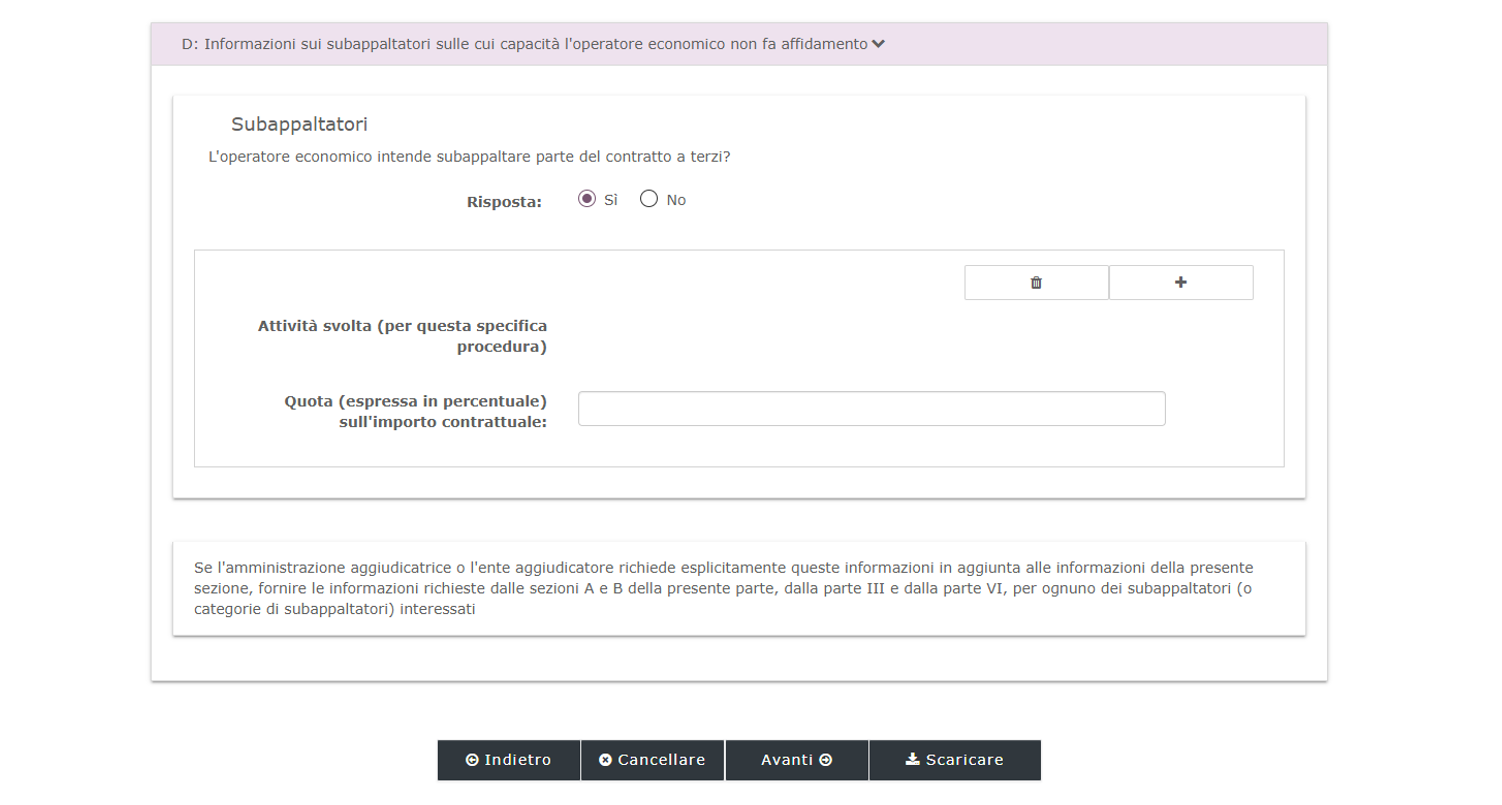Click the right-arrow icon on Avanti
Image resolution: width=1502 pixels, height=805 pixels.
pos(826,760)
